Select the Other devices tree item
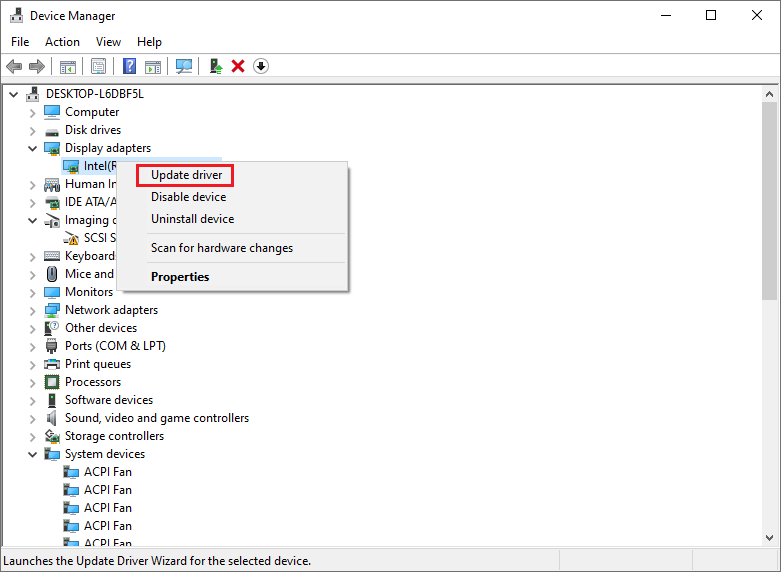781x572 pixels. [101, 328]
